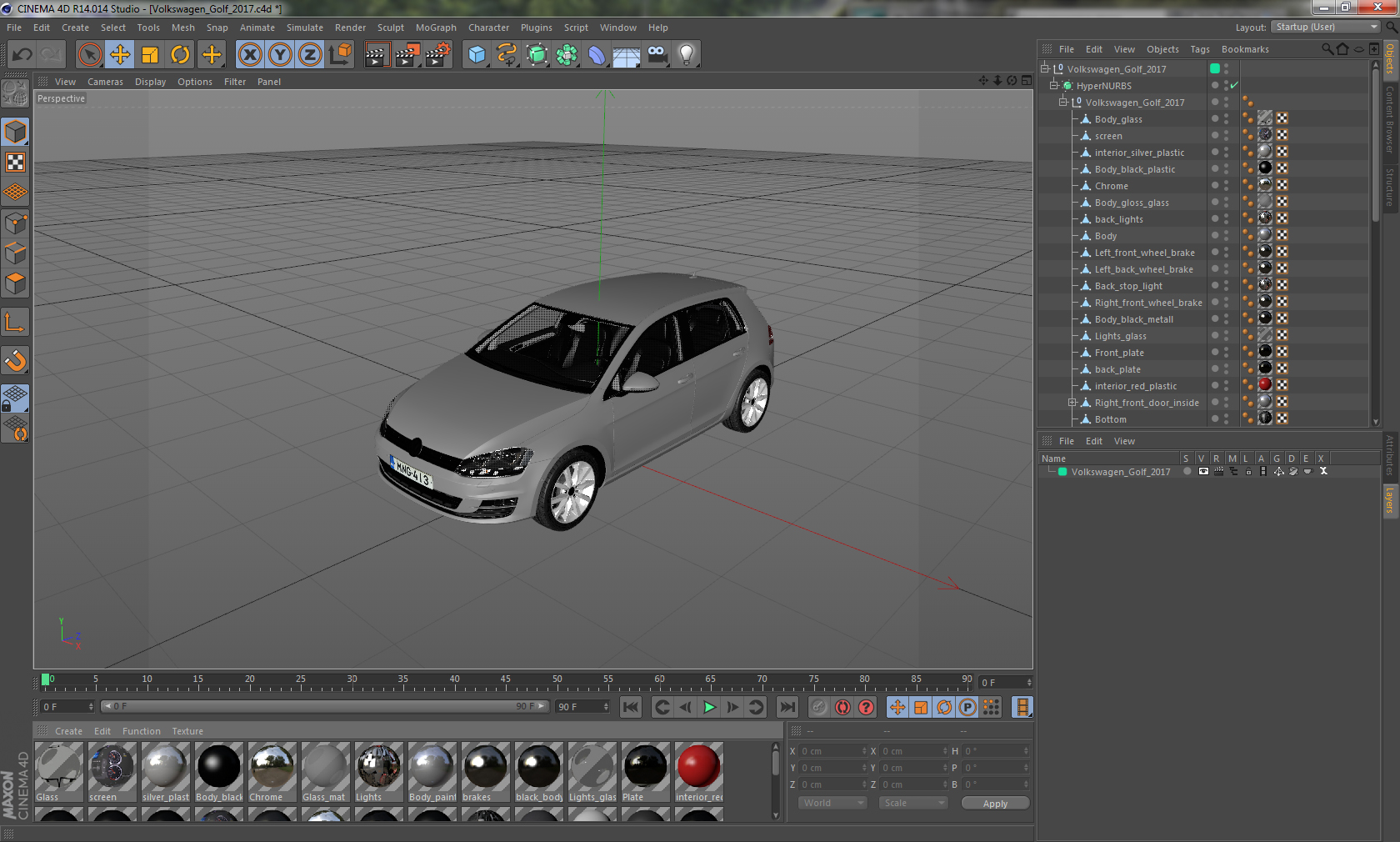This screenshot has height=842, width=1400.
Task: Go to end of animation
Action: (x=787, y=707)
